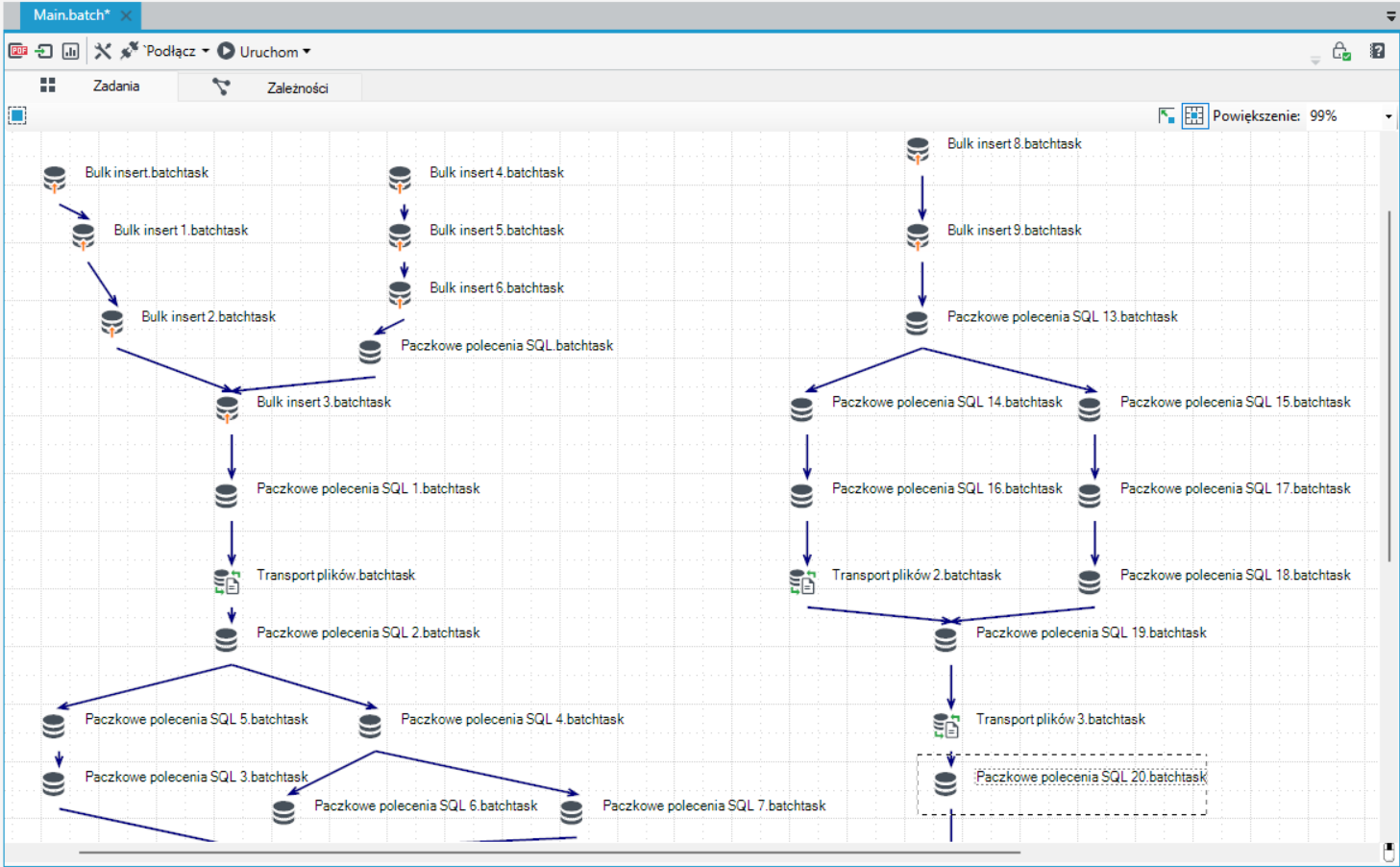Open the bar chart report icon
The height and width of the screenshot is (867, 1400).
coord(70,51)
